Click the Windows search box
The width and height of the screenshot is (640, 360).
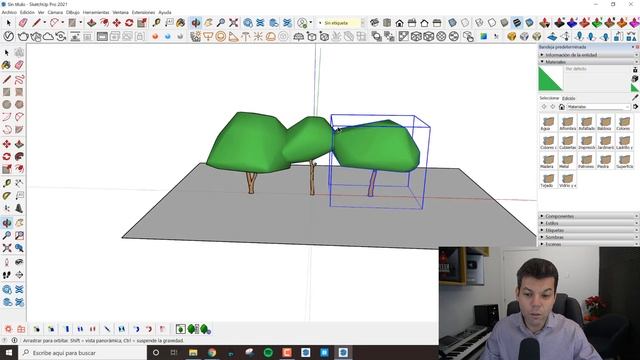(82, 353)
